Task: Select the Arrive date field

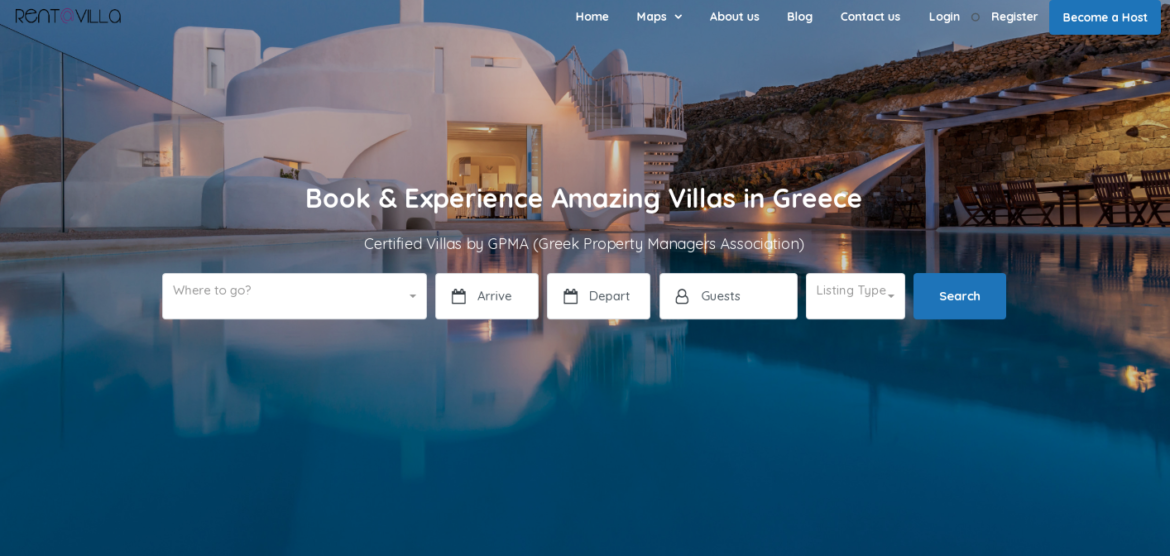Action: point(487,296)
